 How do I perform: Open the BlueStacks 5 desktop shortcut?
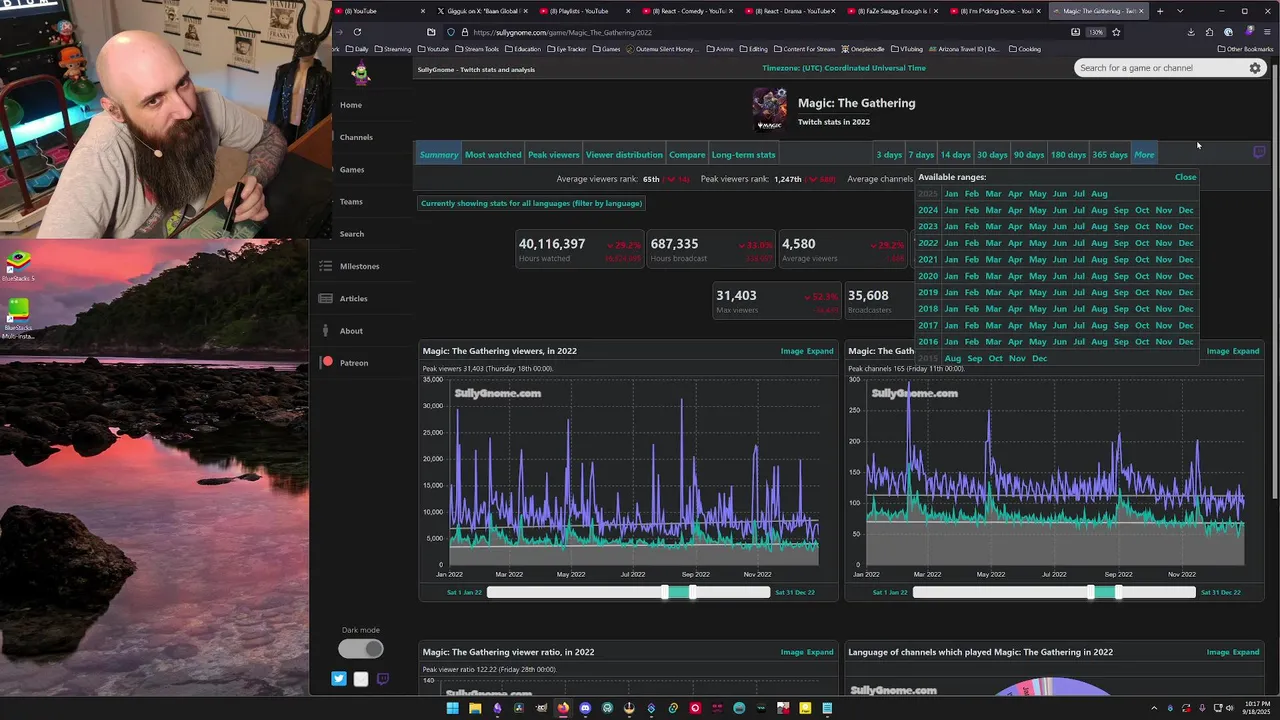pos(18,266)
